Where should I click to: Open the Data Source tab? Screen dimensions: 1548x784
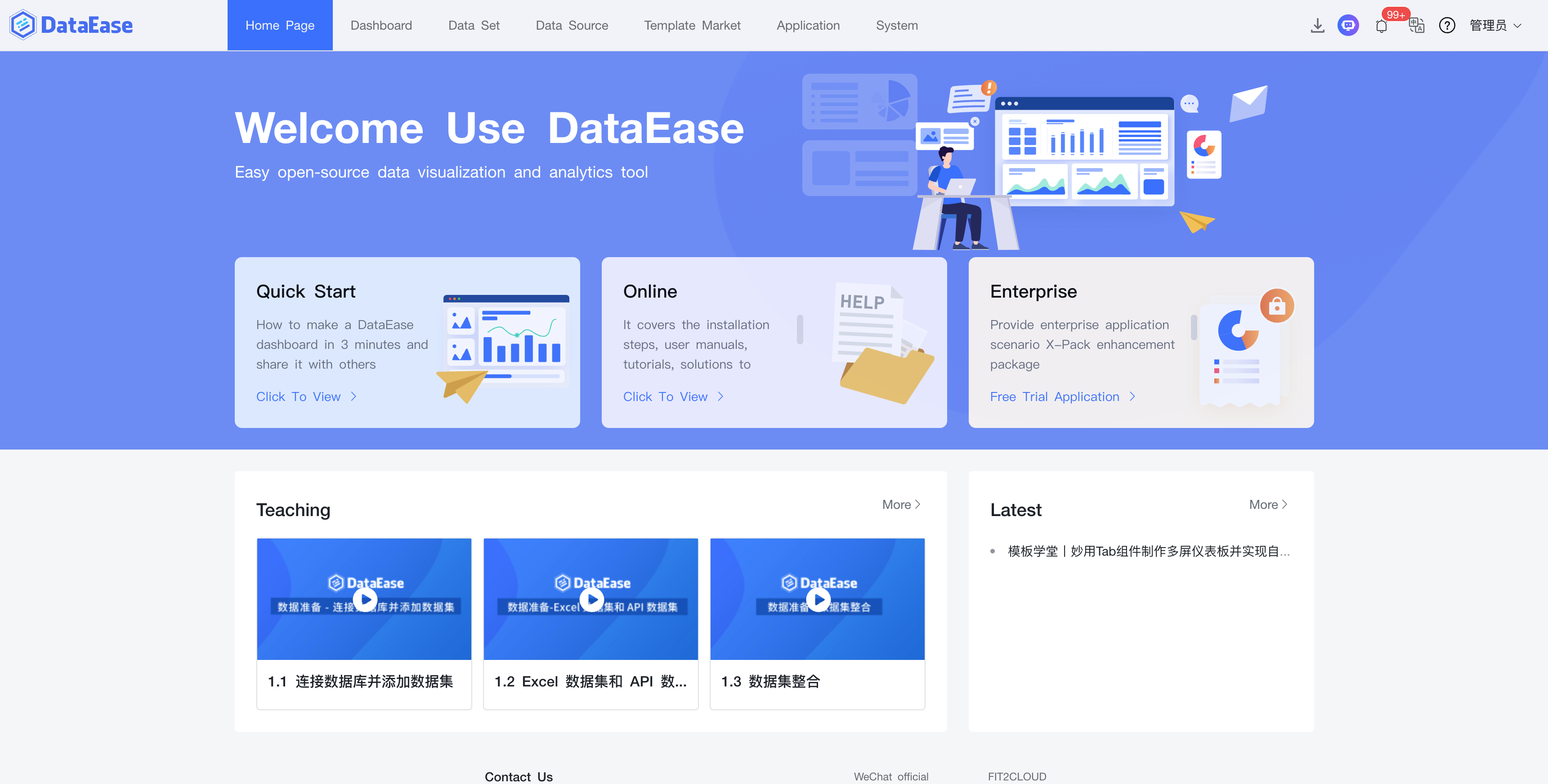(x=572, y=25)
